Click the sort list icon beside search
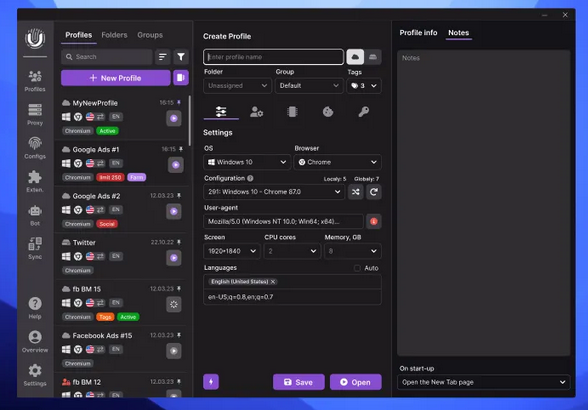Image resolution: width=588 pixels, height=410 pixels. pos(163,57)
